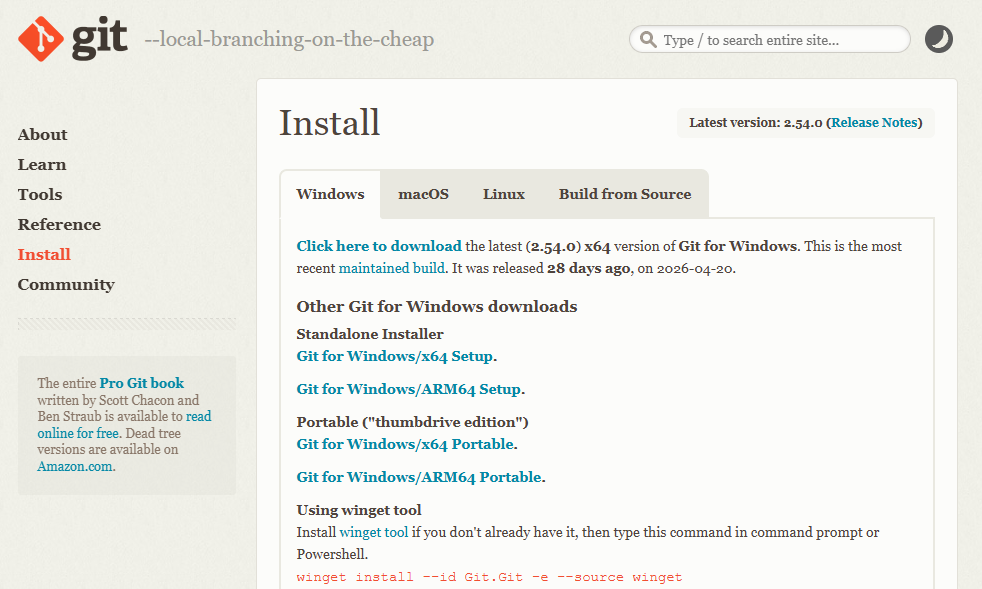Open Learn in the sidebar

click(x=42, y=165)
